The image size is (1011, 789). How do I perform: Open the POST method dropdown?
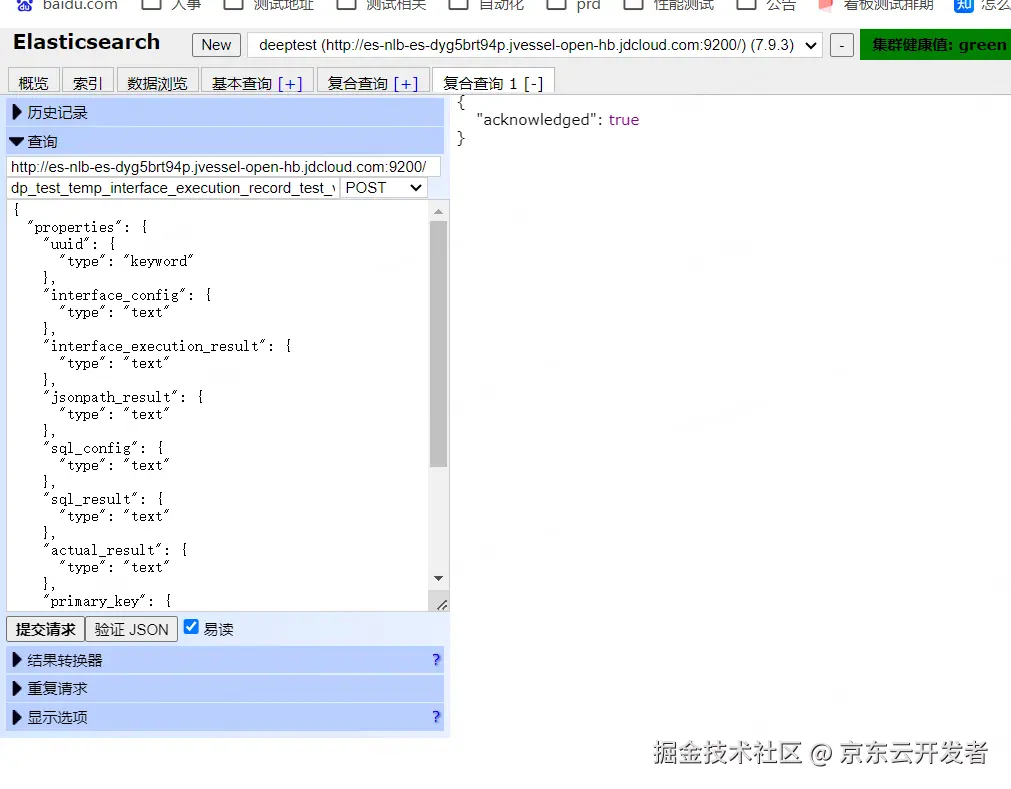[x=384, y=188]
